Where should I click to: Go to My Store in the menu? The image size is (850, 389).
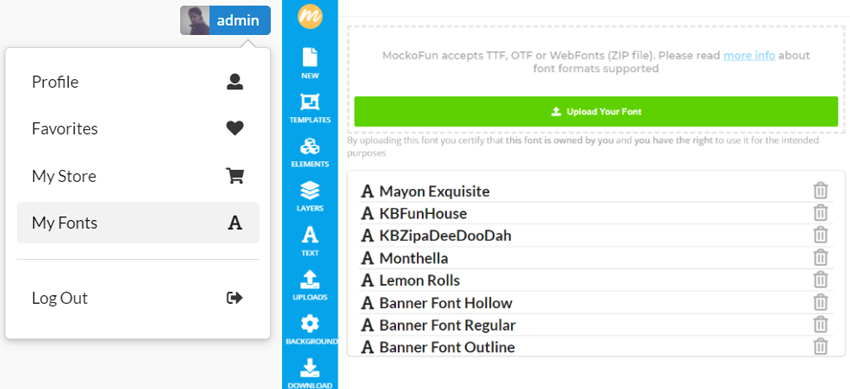pyautogui.click(x=138, y=176)
